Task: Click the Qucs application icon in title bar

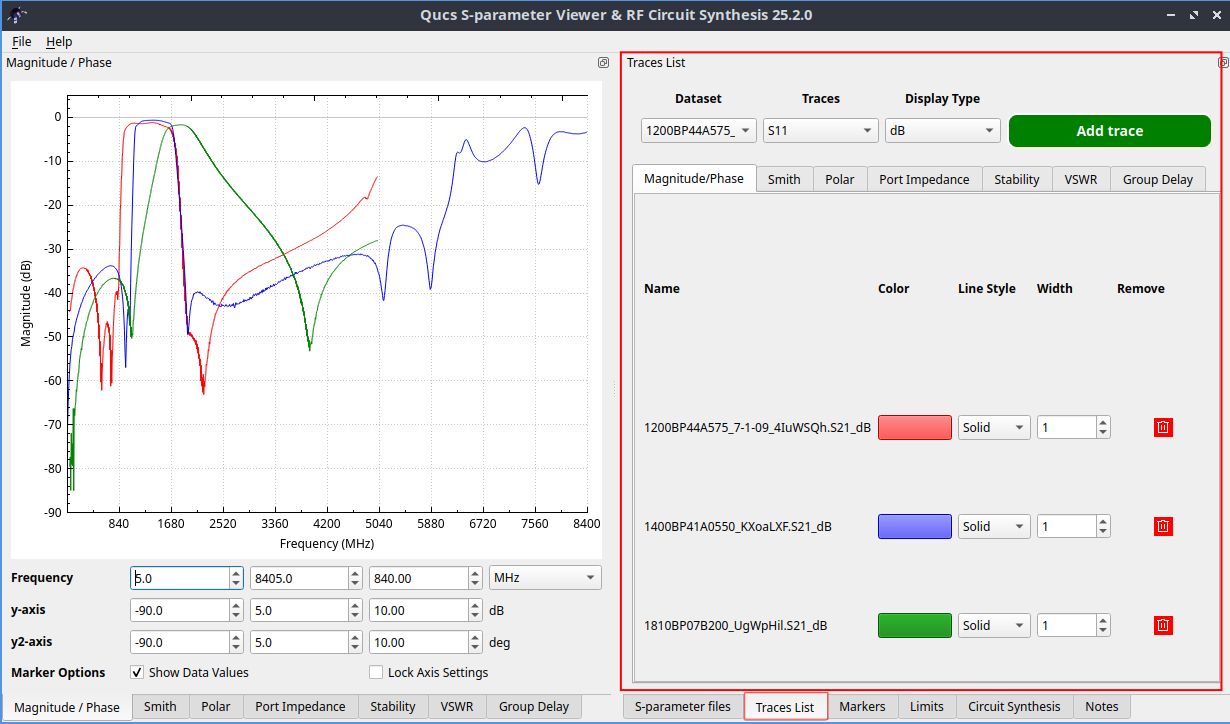Action: 17,14
